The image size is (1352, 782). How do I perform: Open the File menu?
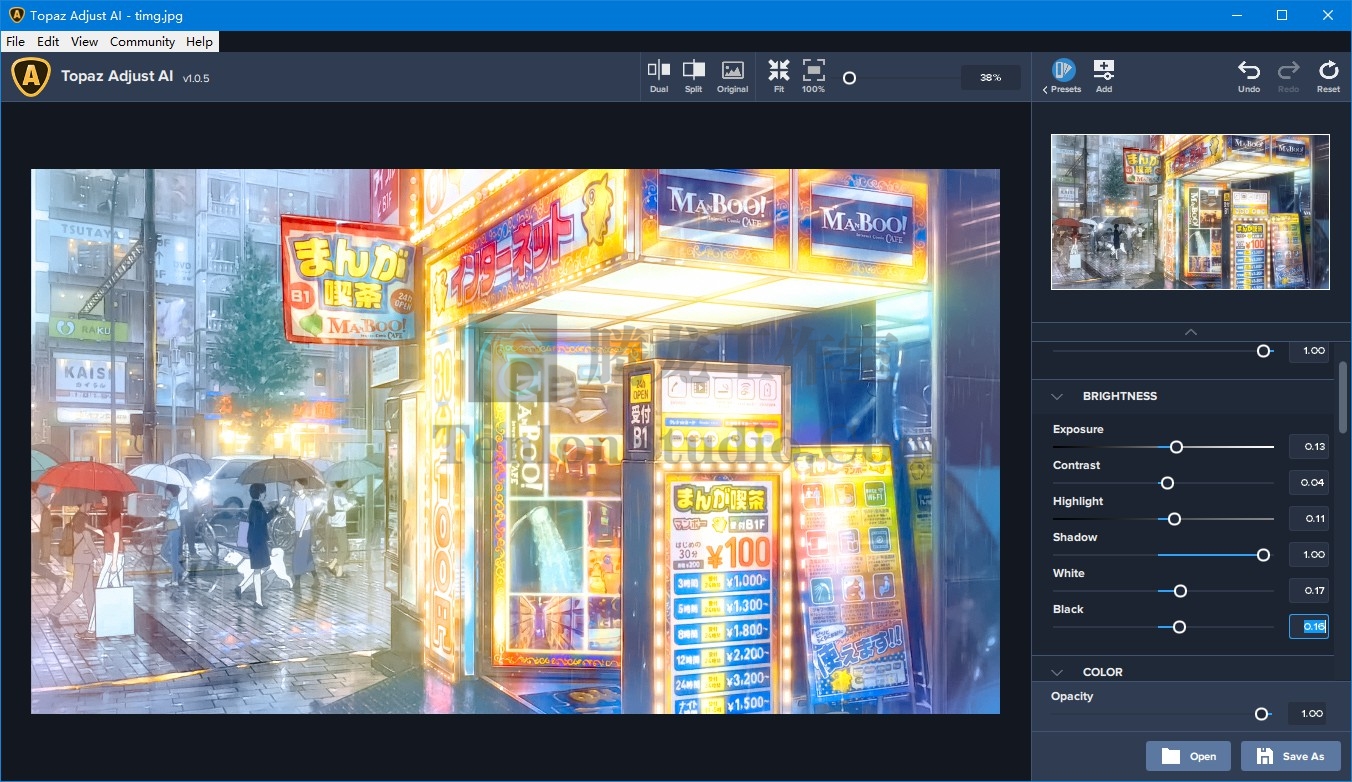15,42
